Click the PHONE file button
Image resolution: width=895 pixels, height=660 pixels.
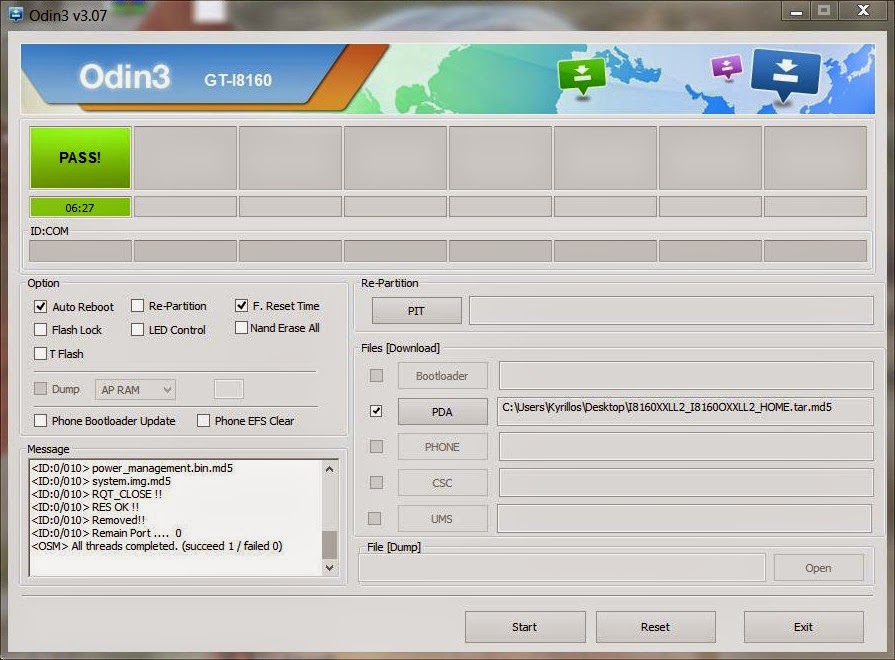tap(442, 447)
